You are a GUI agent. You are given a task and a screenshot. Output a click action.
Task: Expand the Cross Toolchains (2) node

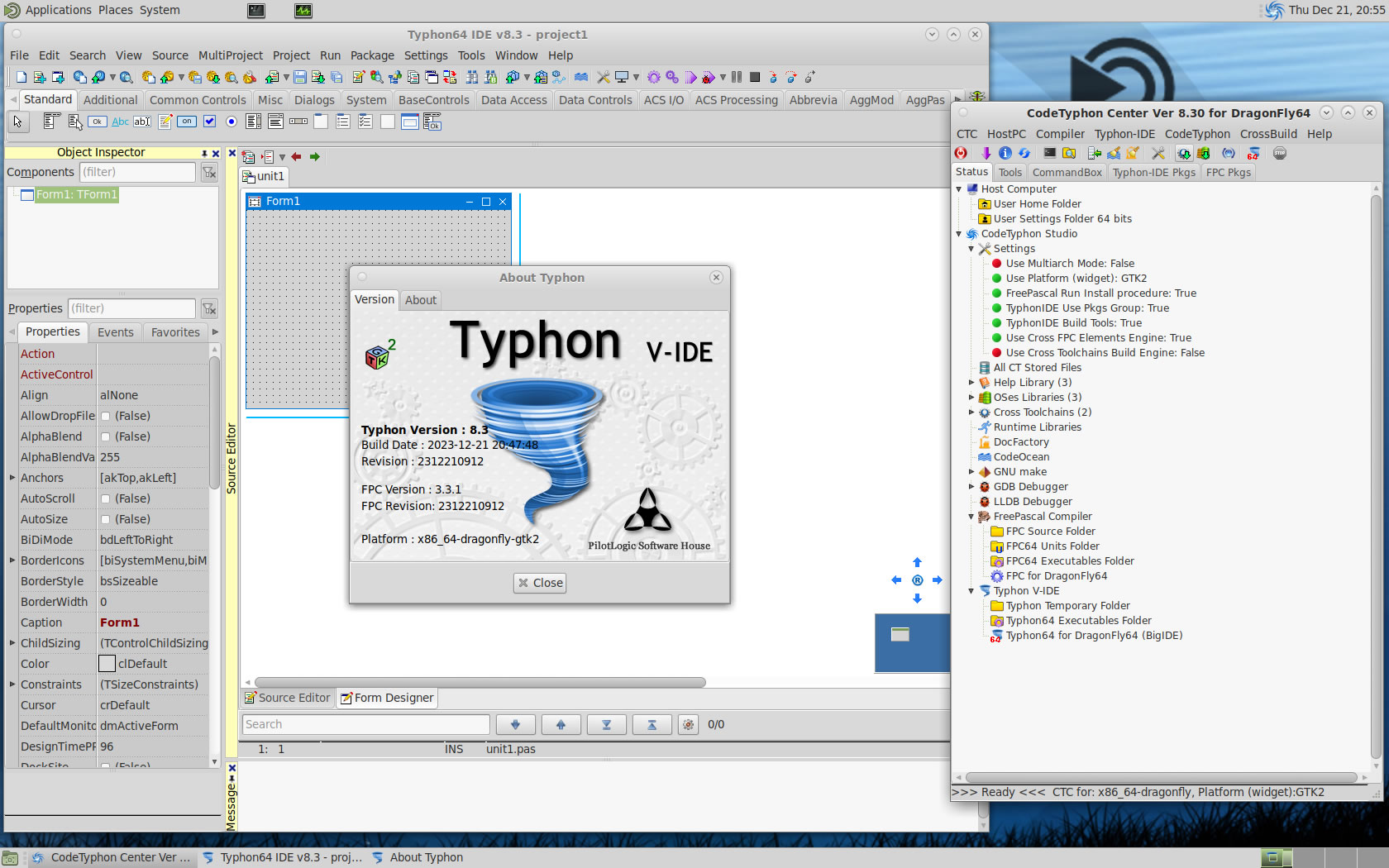point(971,413)
